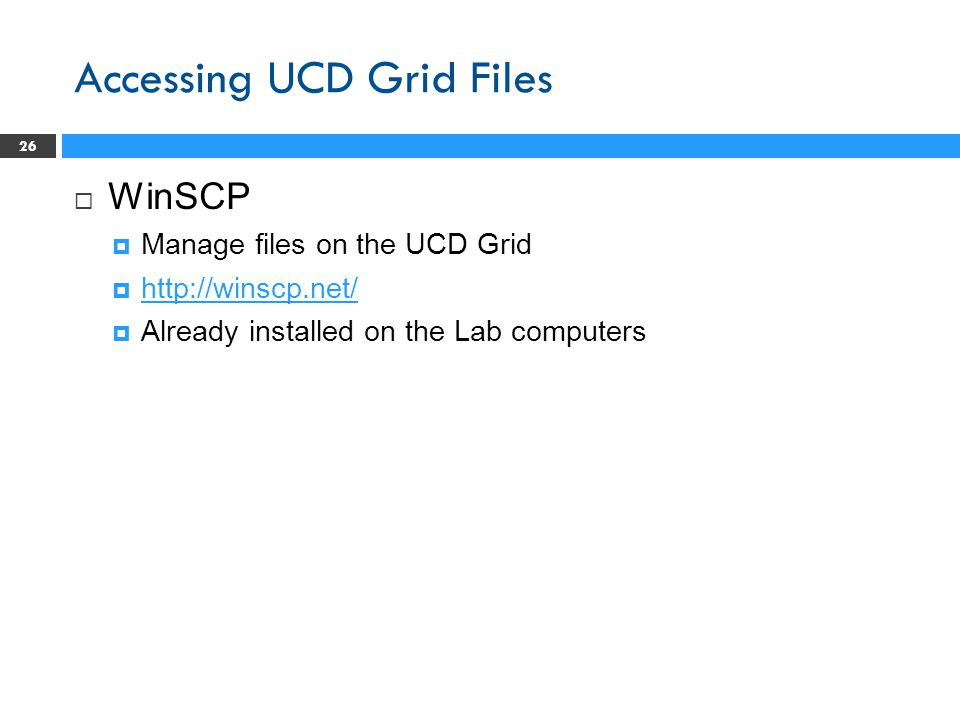
Task: Select the WinSCP heading text
Action: click(179, 197)
